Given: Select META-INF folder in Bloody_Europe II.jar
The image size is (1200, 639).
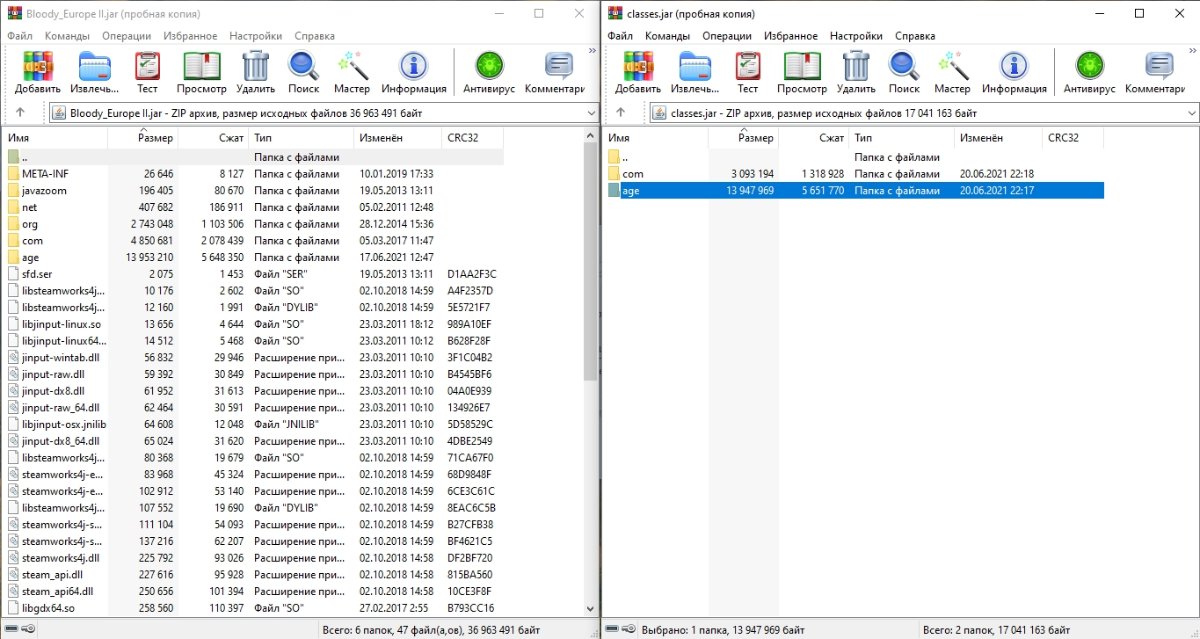Looking at the screenshot, I should (x=254, y=174).
